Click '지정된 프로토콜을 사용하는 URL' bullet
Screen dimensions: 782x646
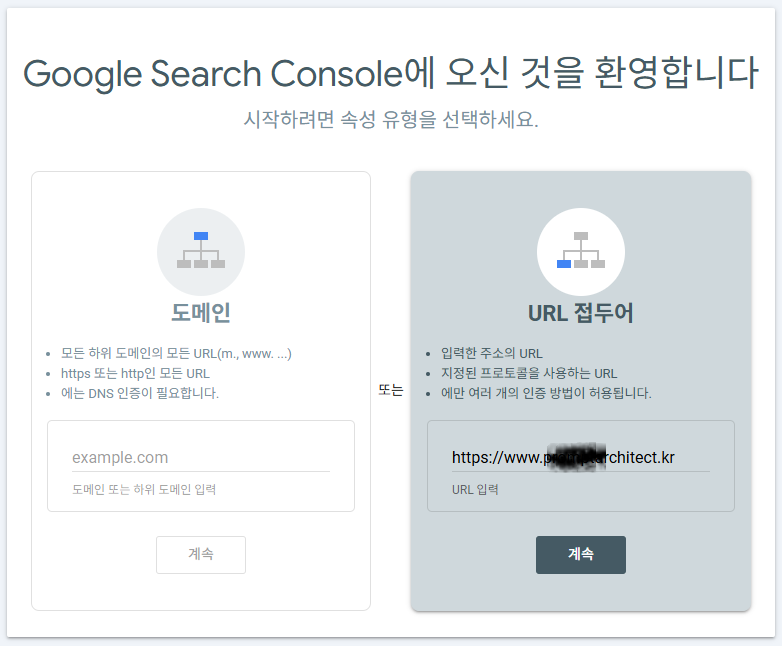(529, 374)
